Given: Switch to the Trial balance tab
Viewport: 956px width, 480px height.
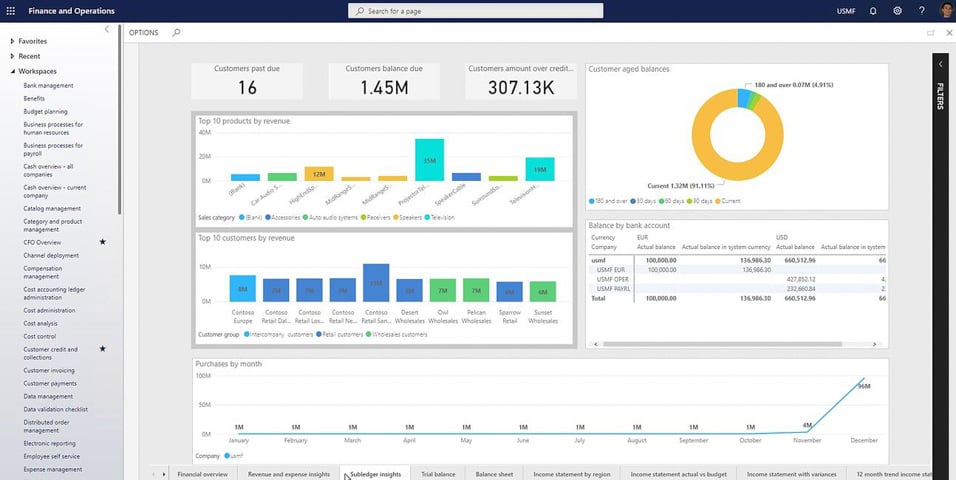Looking at the screenshot, I should click(438, 474).
